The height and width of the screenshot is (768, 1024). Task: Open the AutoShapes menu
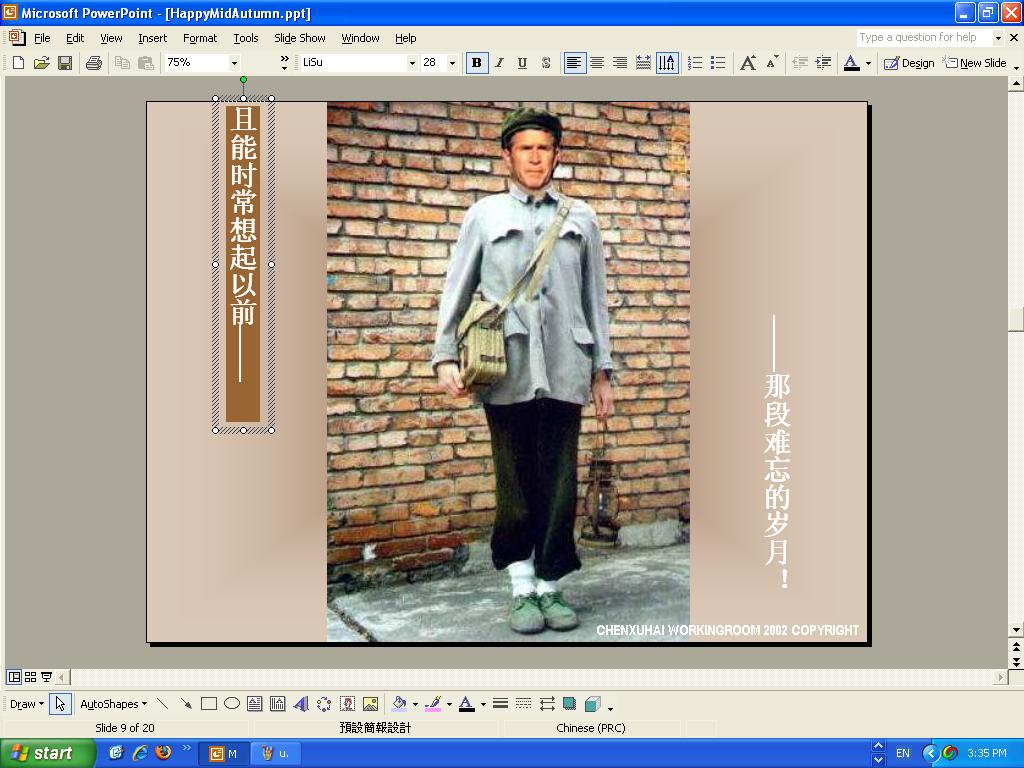112,704
